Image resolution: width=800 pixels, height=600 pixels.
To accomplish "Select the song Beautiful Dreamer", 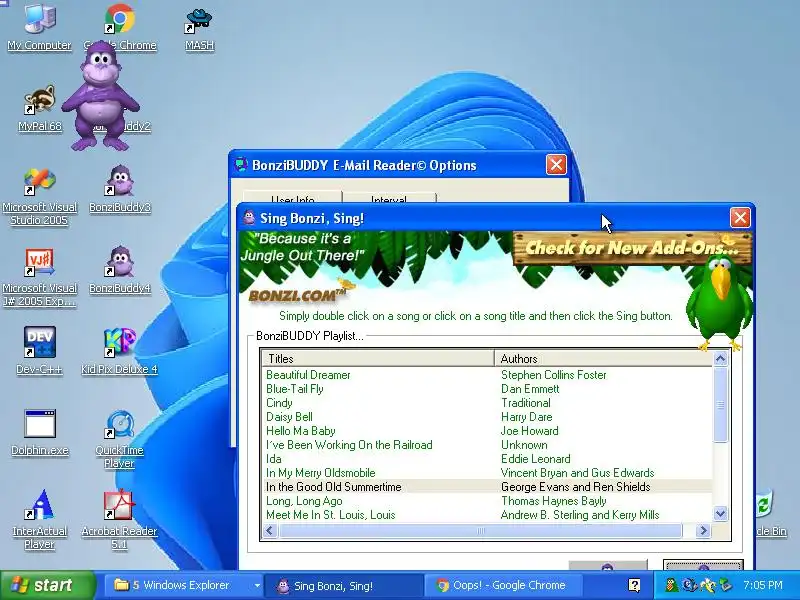I will click(308, 375).
